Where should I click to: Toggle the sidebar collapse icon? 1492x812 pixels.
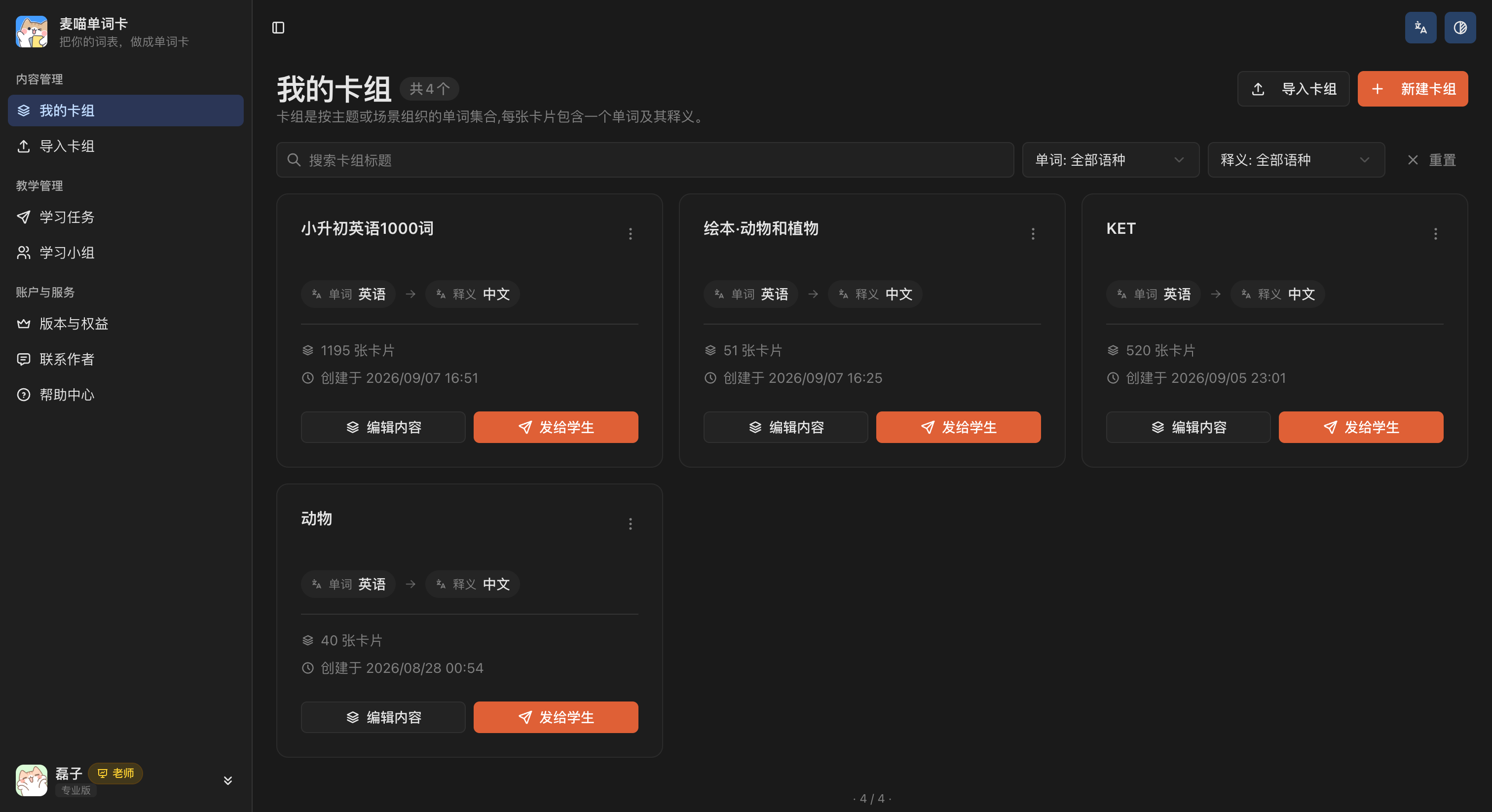point(278,28)
